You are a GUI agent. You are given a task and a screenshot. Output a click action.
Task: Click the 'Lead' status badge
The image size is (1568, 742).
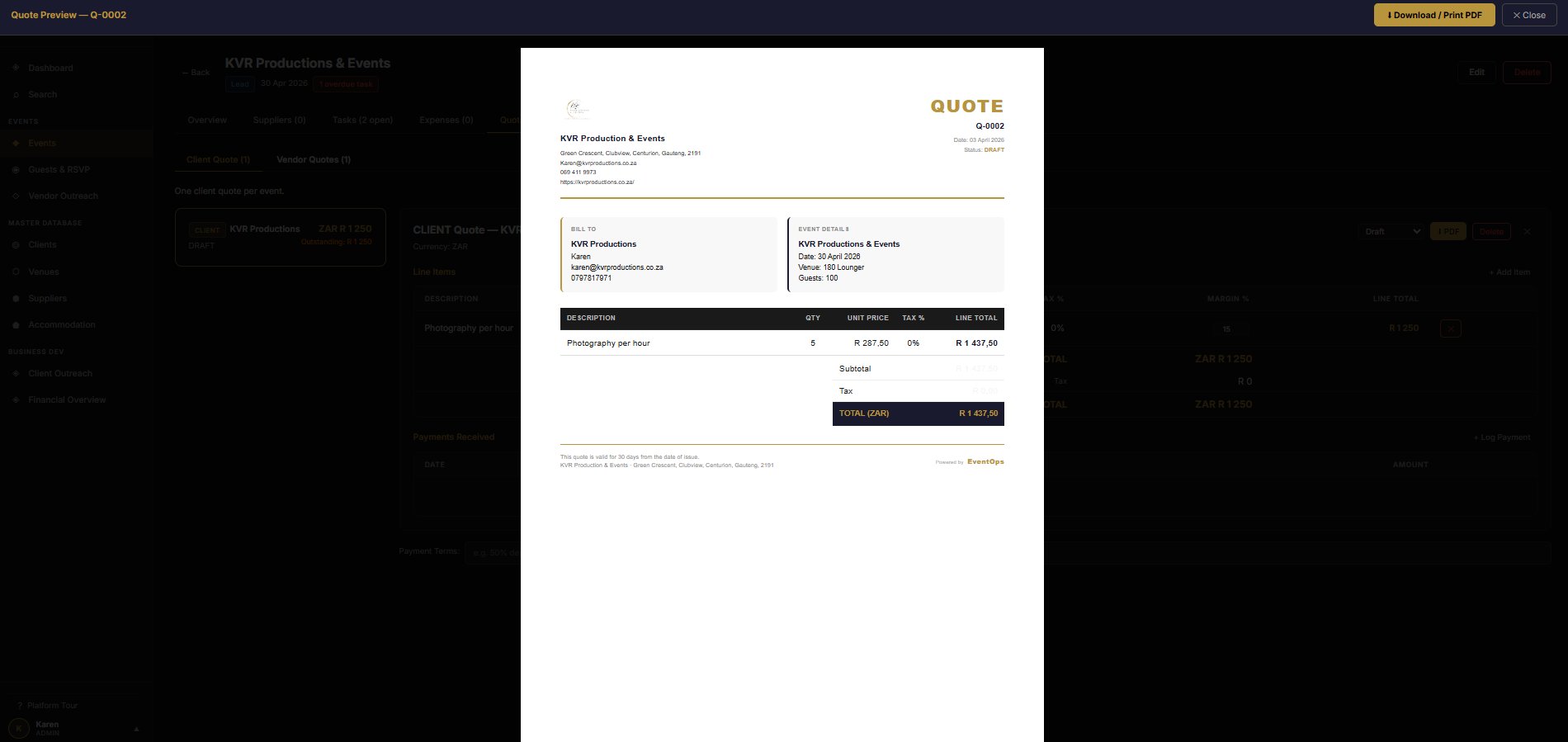coord(240,84)
